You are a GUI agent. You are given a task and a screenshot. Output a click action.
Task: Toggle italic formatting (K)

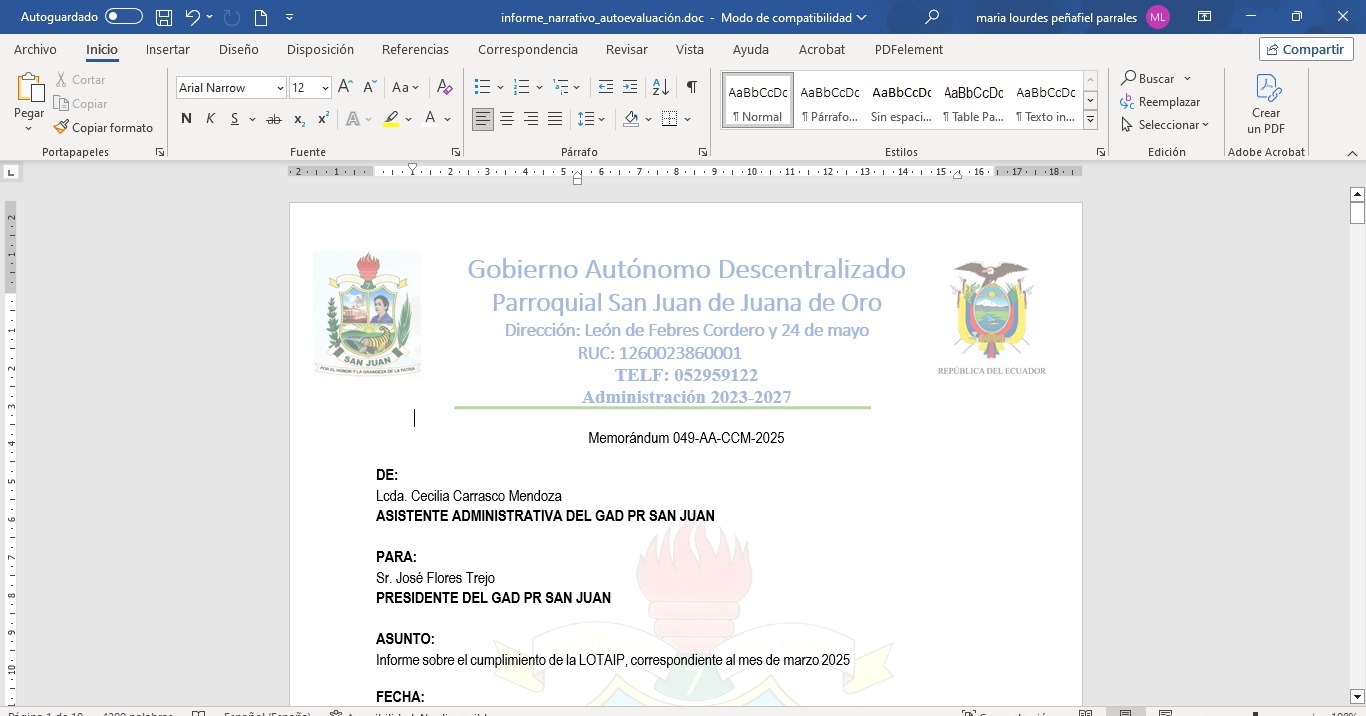point(210,119)
